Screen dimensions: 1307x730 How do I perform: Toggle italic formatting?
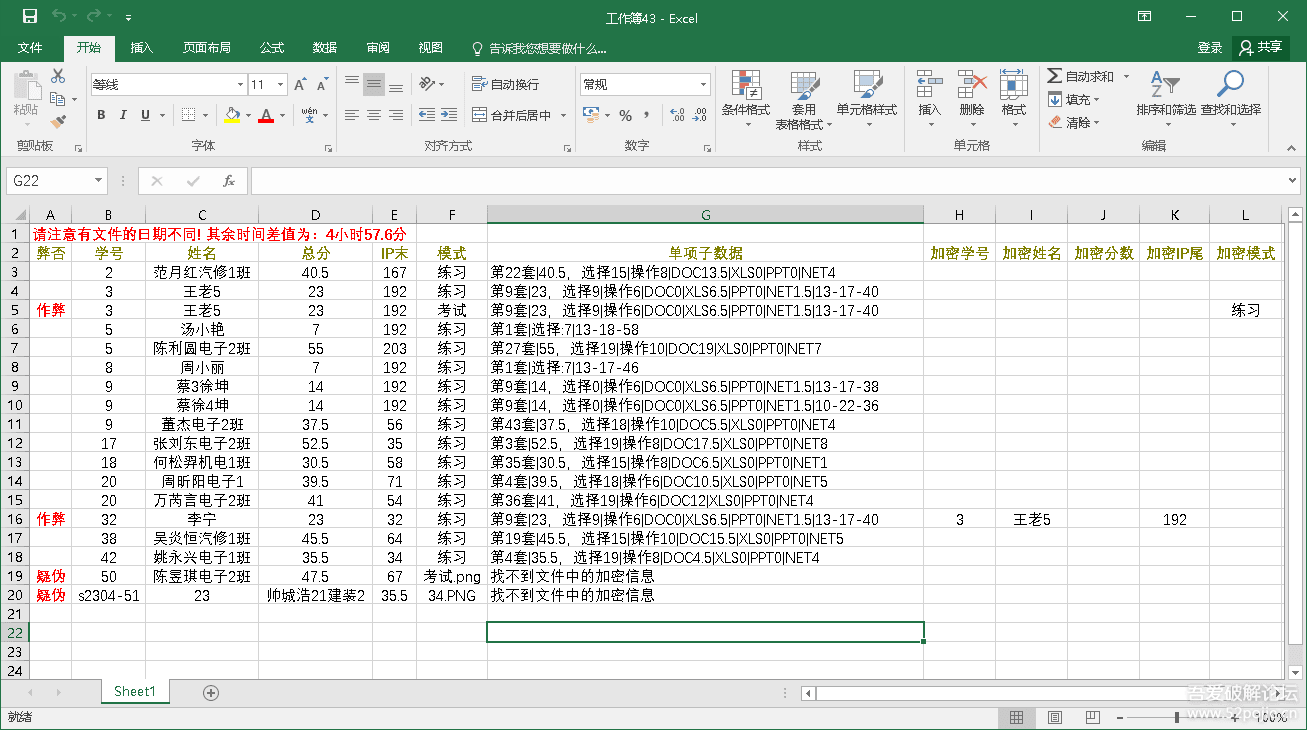pyautogui.click(x=123, y=116)
